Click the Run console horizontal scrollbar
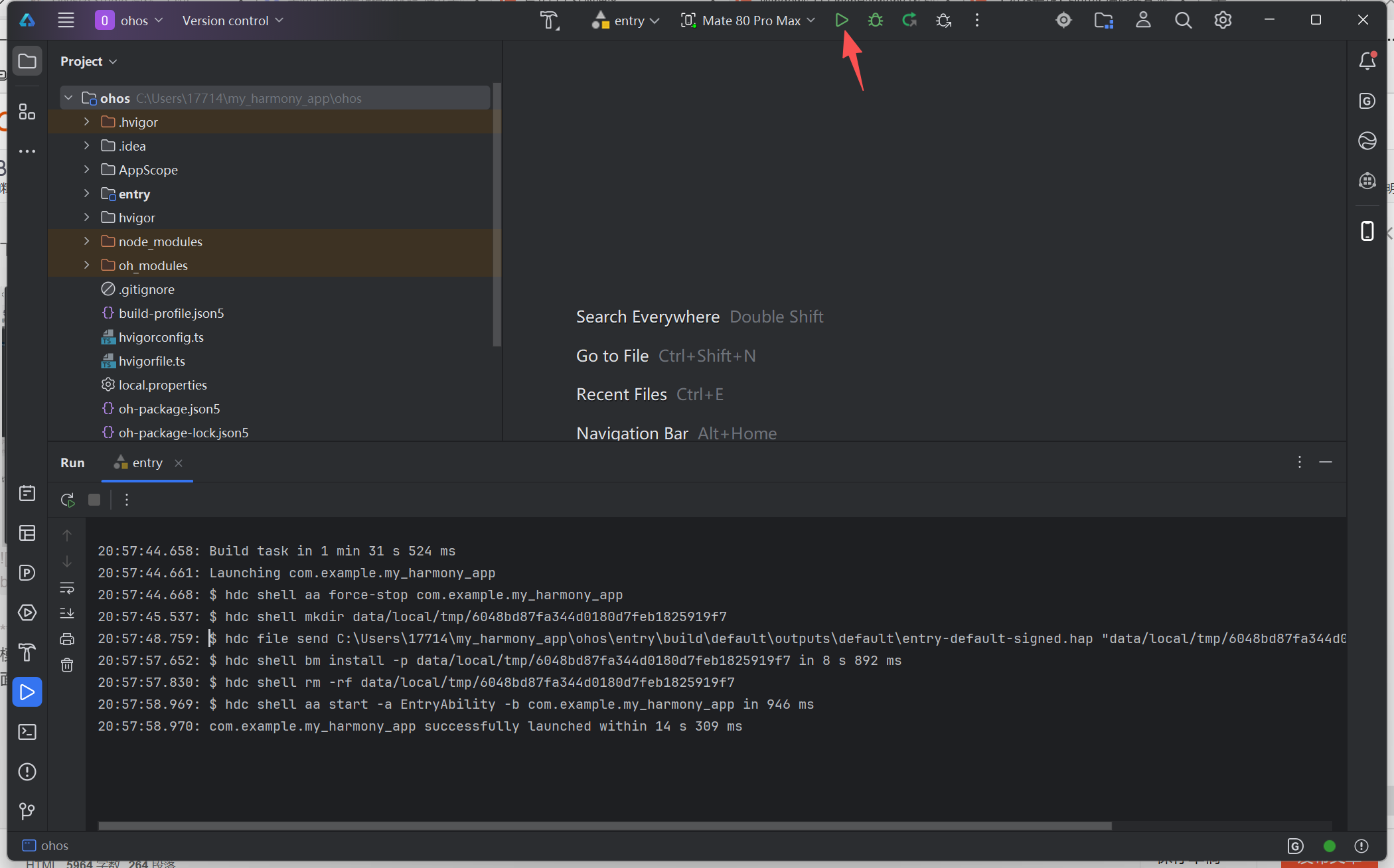The width and height of the screenshot is (1394, 868). pyautogui.click(x=604, y=826)
